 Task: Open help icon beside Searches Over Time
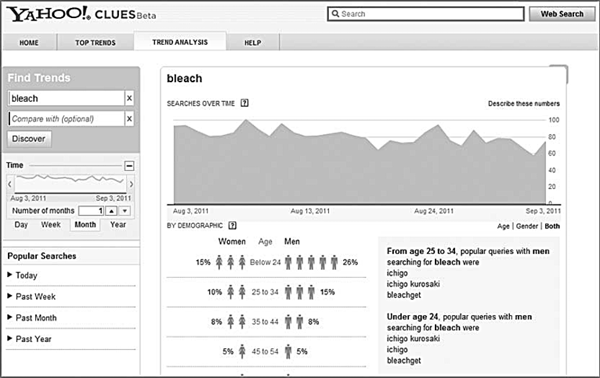pos(245,103)
